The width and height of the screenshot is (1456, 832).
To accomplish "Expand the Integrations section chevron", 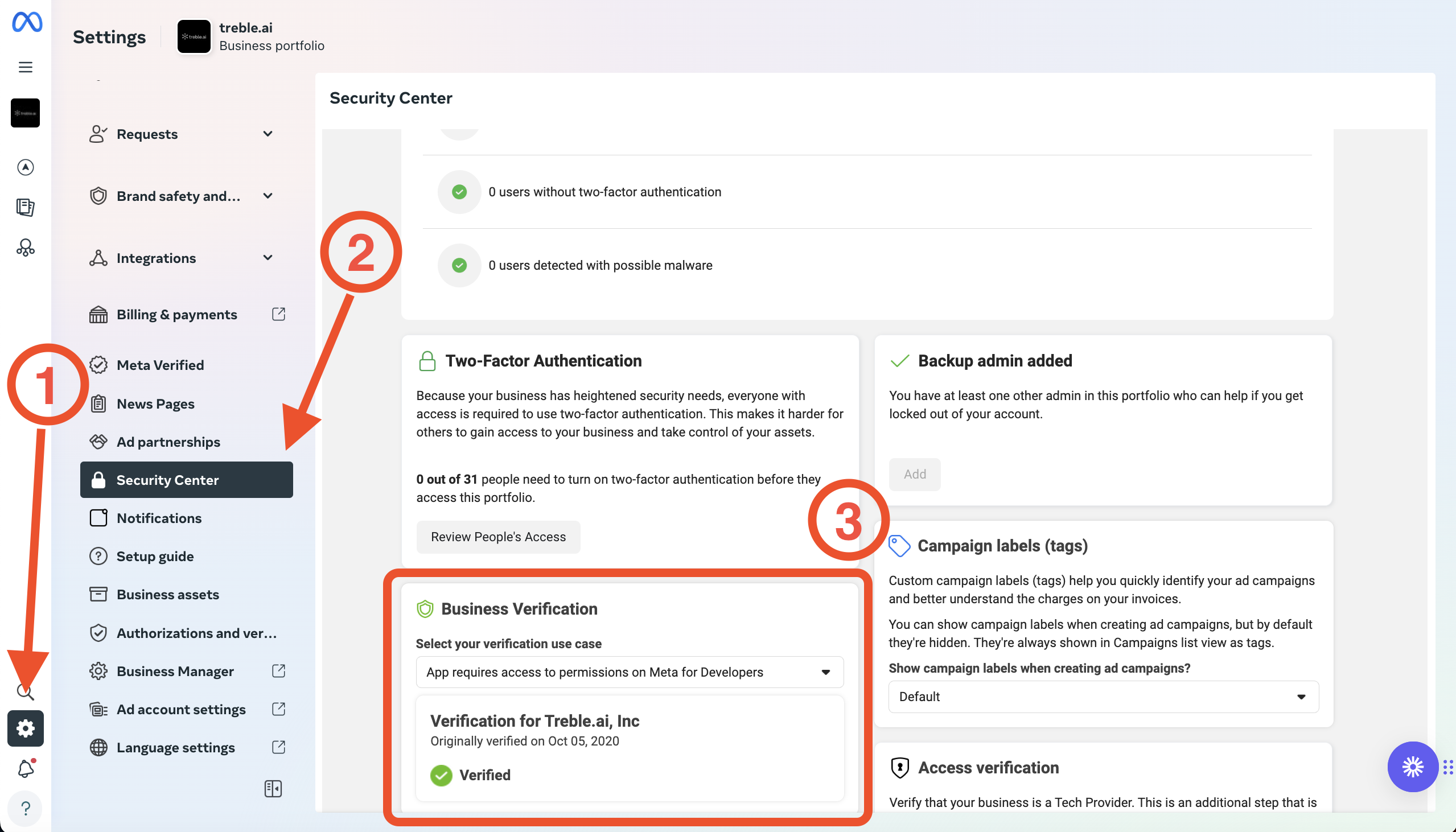I will coord(268,258).
